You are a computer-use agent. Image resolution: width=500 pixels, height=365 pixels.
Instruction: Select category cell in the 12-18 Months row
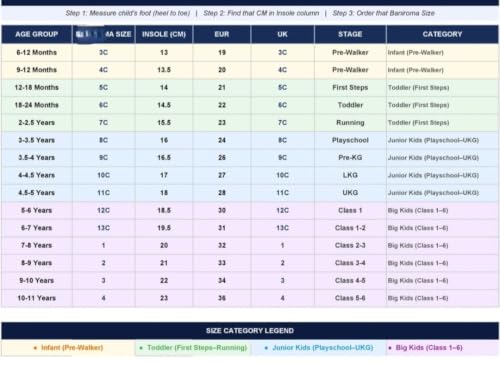click(x=442, y=88)
